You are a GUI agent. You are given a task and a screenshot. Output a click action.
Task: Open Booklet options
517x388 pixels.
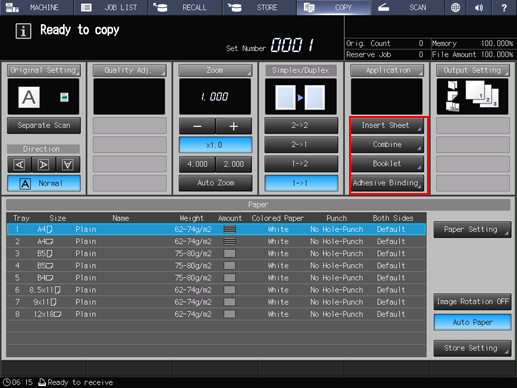(x=387, y=164)
